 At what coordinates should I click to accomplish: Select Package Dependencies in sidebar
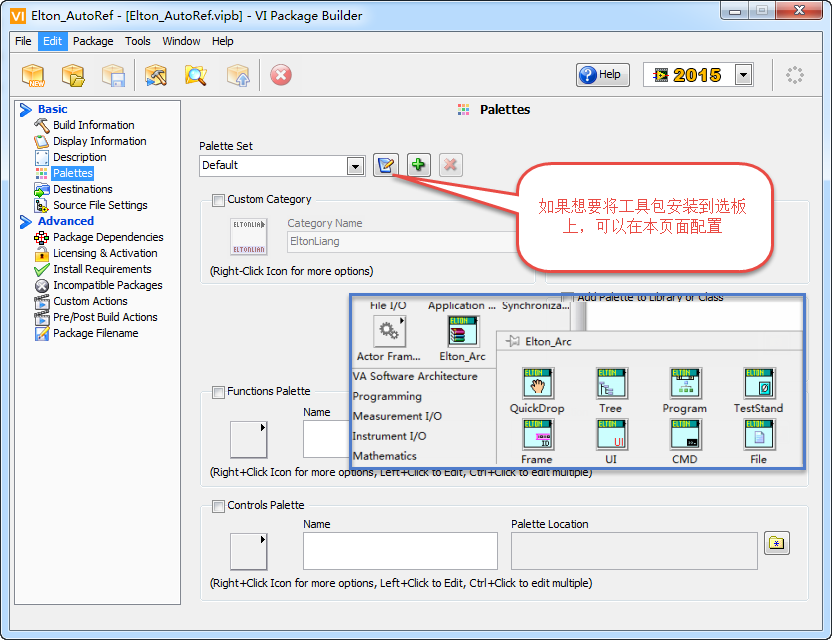click(x=108, y=237)
